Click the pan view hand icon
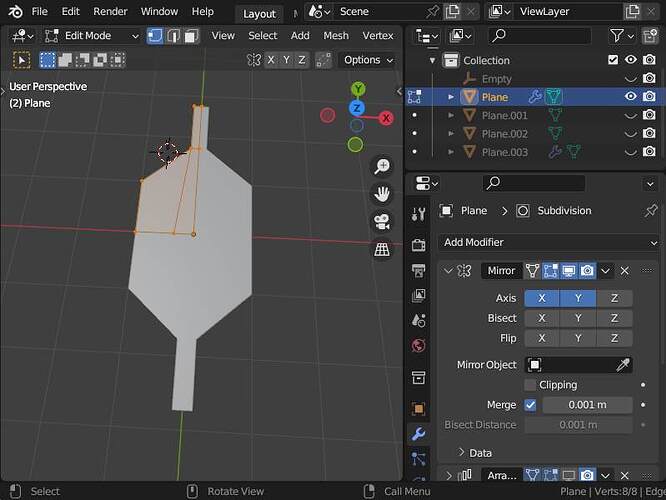Image resolution: width=666 pixels, height=500 pixels. click(x=382, y=194)
